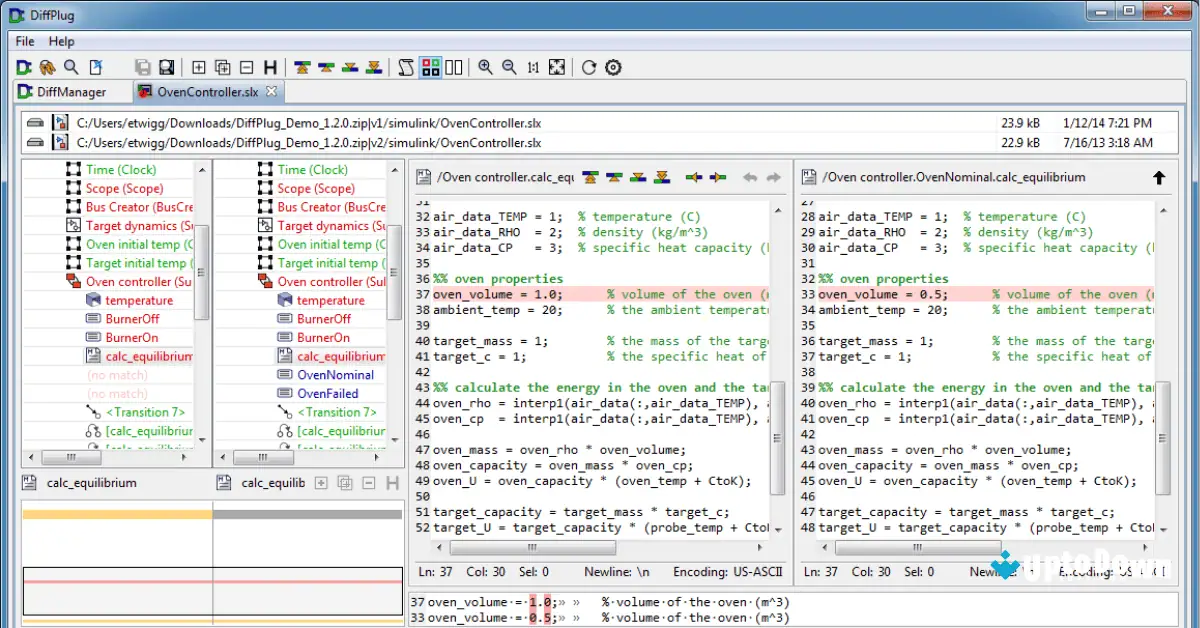
Task: Click the Refresh comparison icon
Action: click(588, 67)
